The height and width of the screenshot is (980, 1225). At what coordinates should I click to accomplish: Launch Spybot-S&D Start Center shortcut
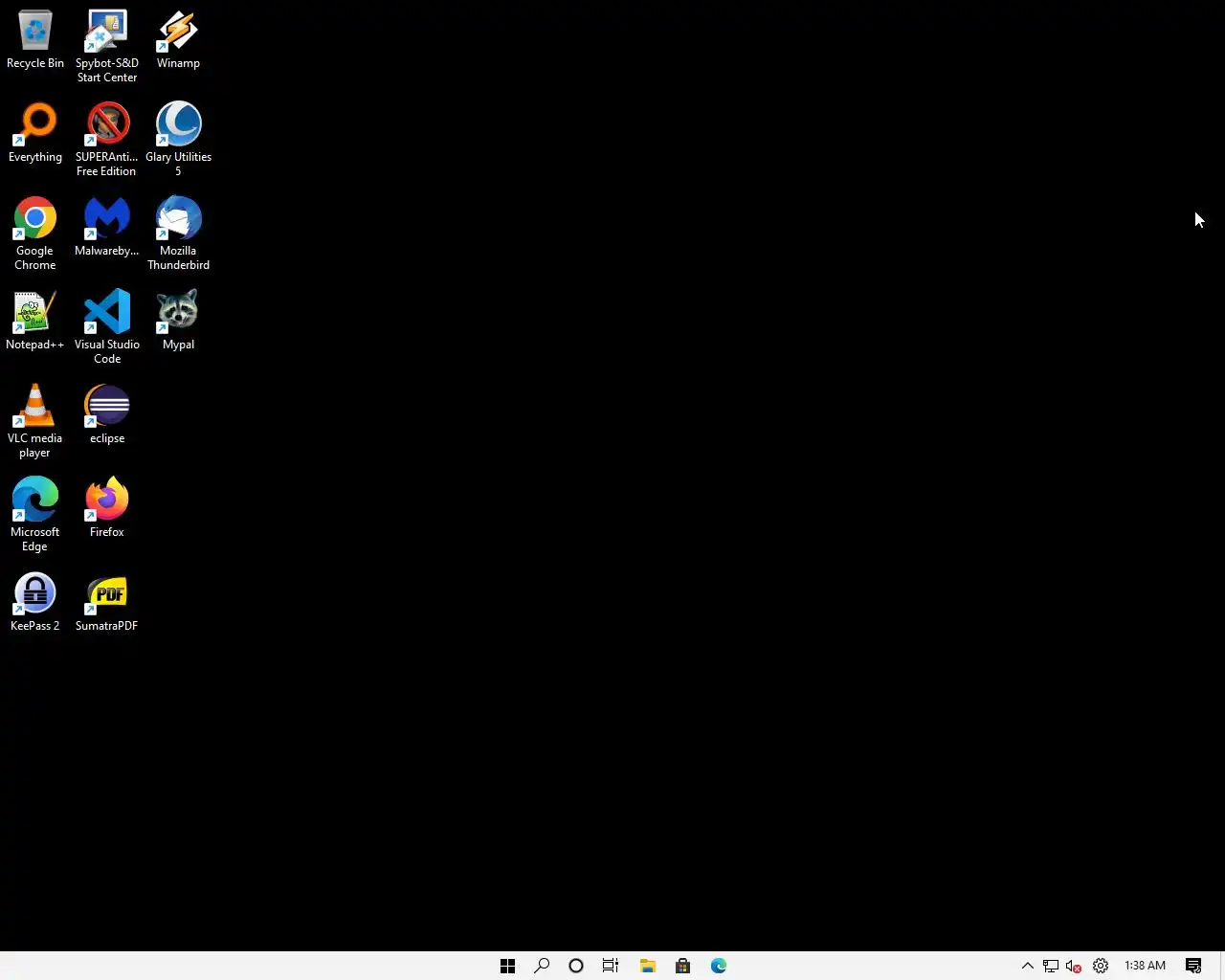pos(107,47)
